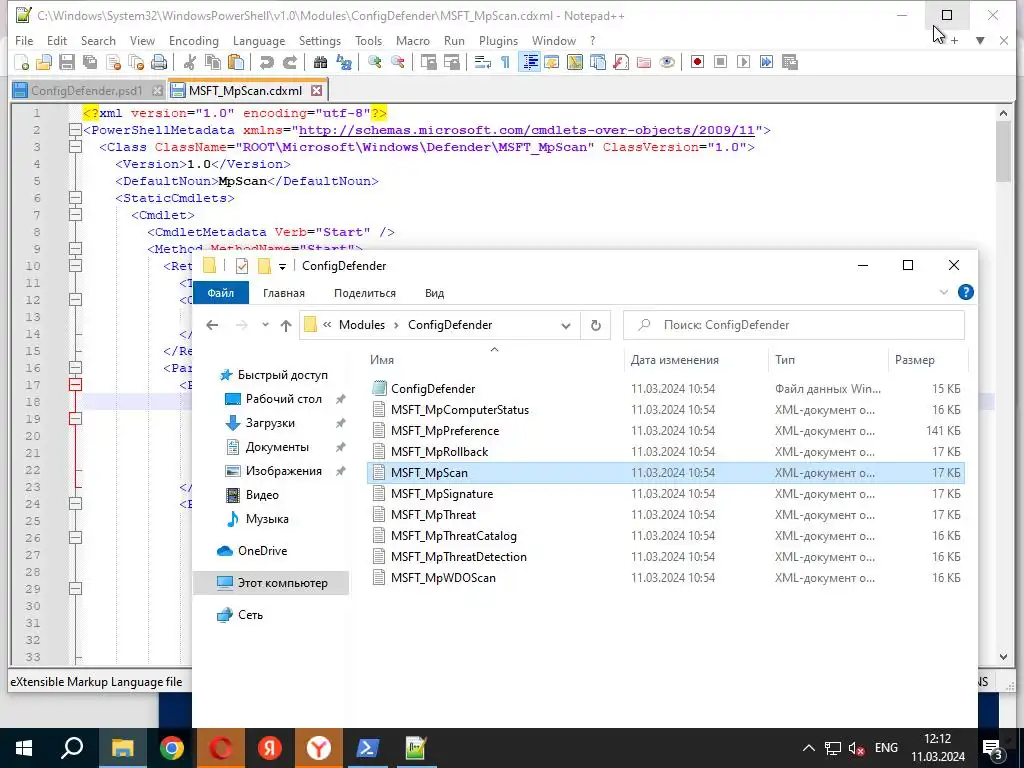The width and height of the screenshot is (1024, 768).
Task: Open address bar history dropdown
Action: click(x=566, y=325)
